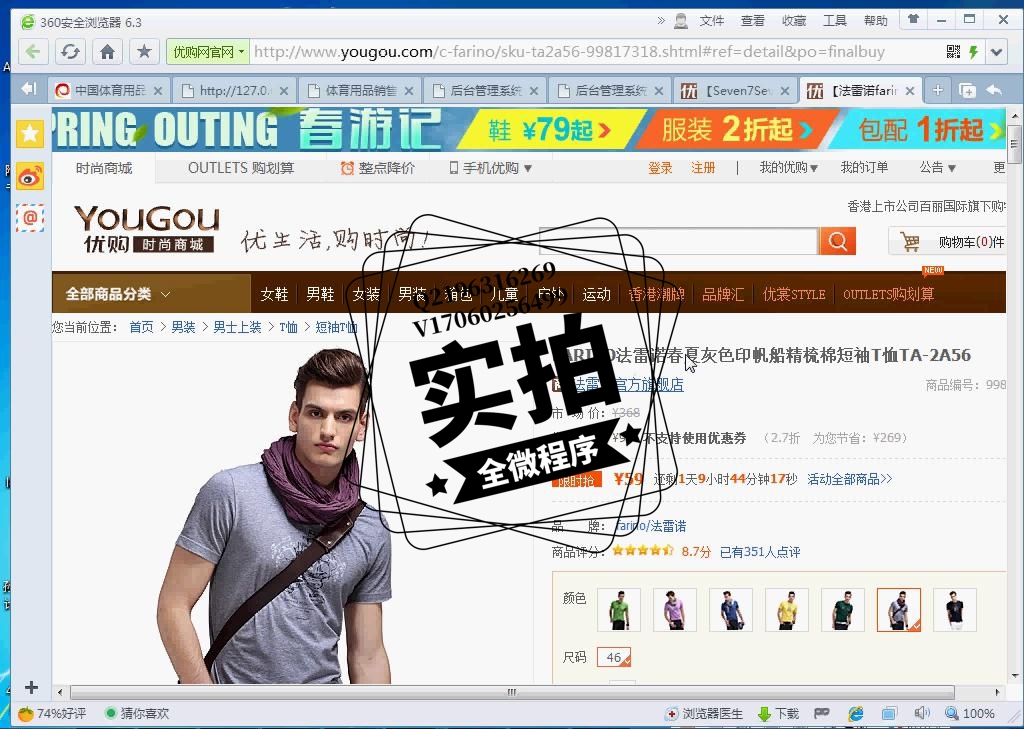Open the skin (shirt) icon in title bar
The width and height of the screenshot is (1024, 729).
[914, 20]
